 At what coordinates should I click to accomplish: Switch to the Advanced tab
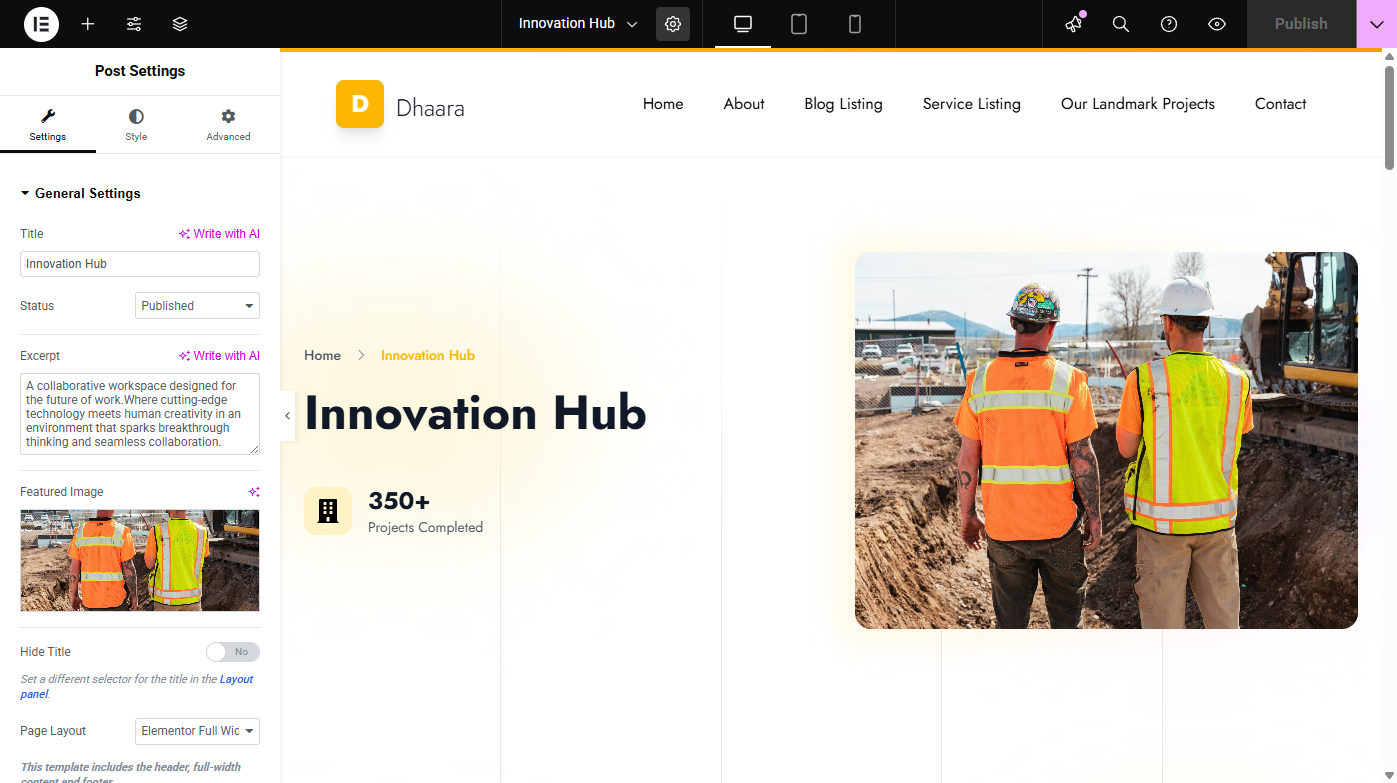228,125
